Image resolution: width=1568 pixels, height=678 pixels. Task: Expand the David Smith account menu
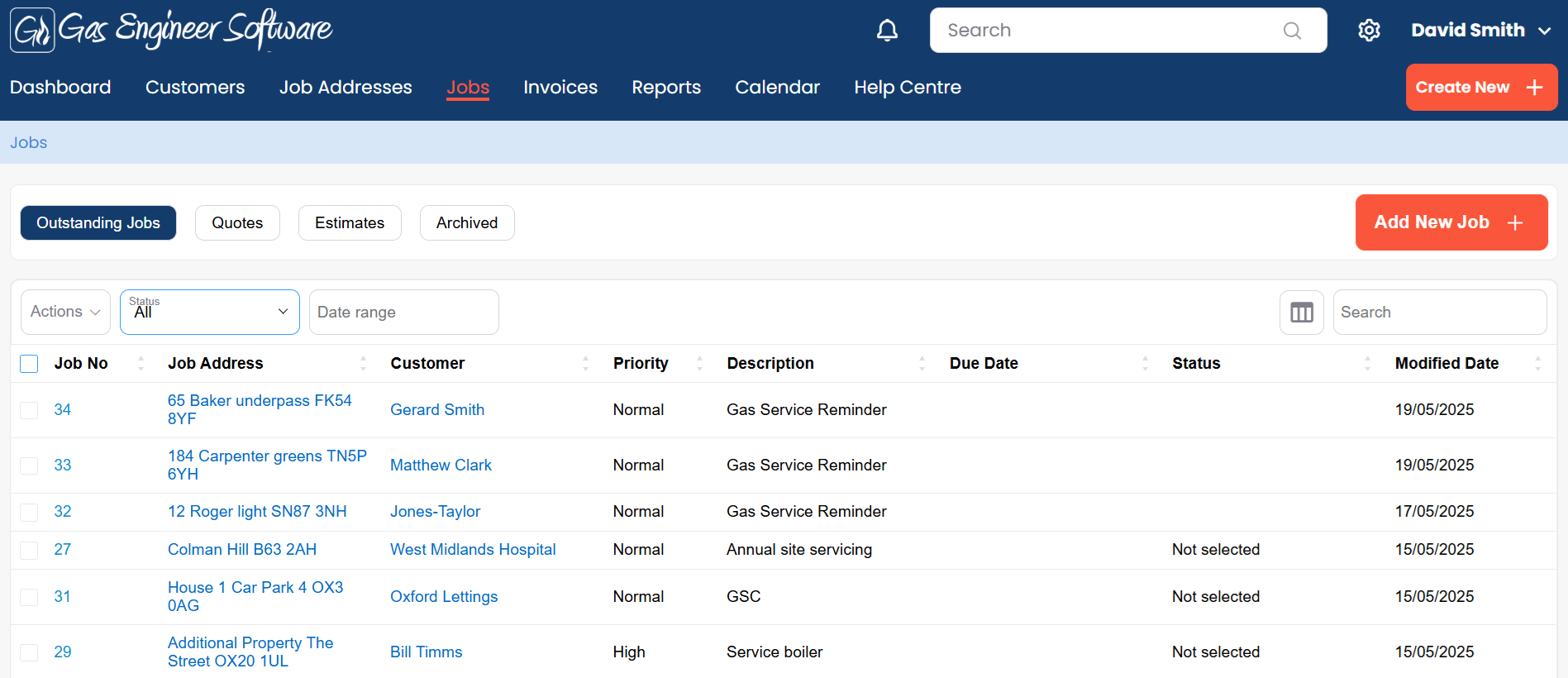(1480, 31)
